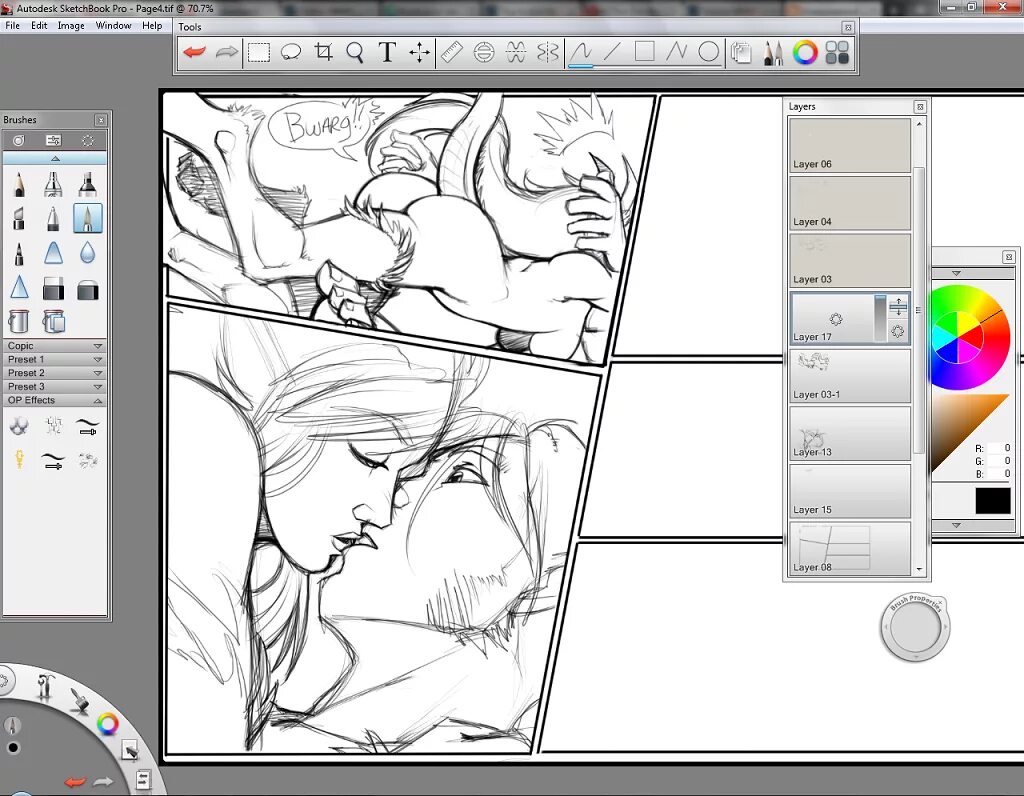Click the Brush Properties puck

914,628
